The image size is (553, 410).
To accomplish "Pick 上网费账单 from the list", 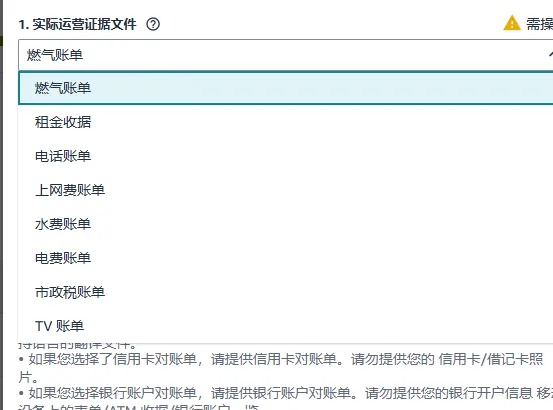I will pyautogui.click(x=285, y=190).
